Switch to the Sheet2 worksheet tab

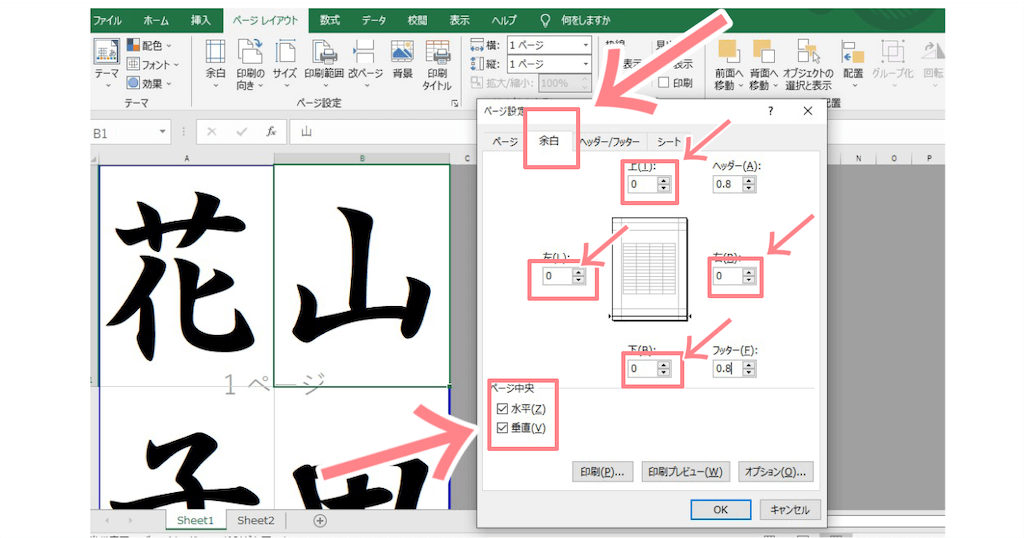coord(255,520)
